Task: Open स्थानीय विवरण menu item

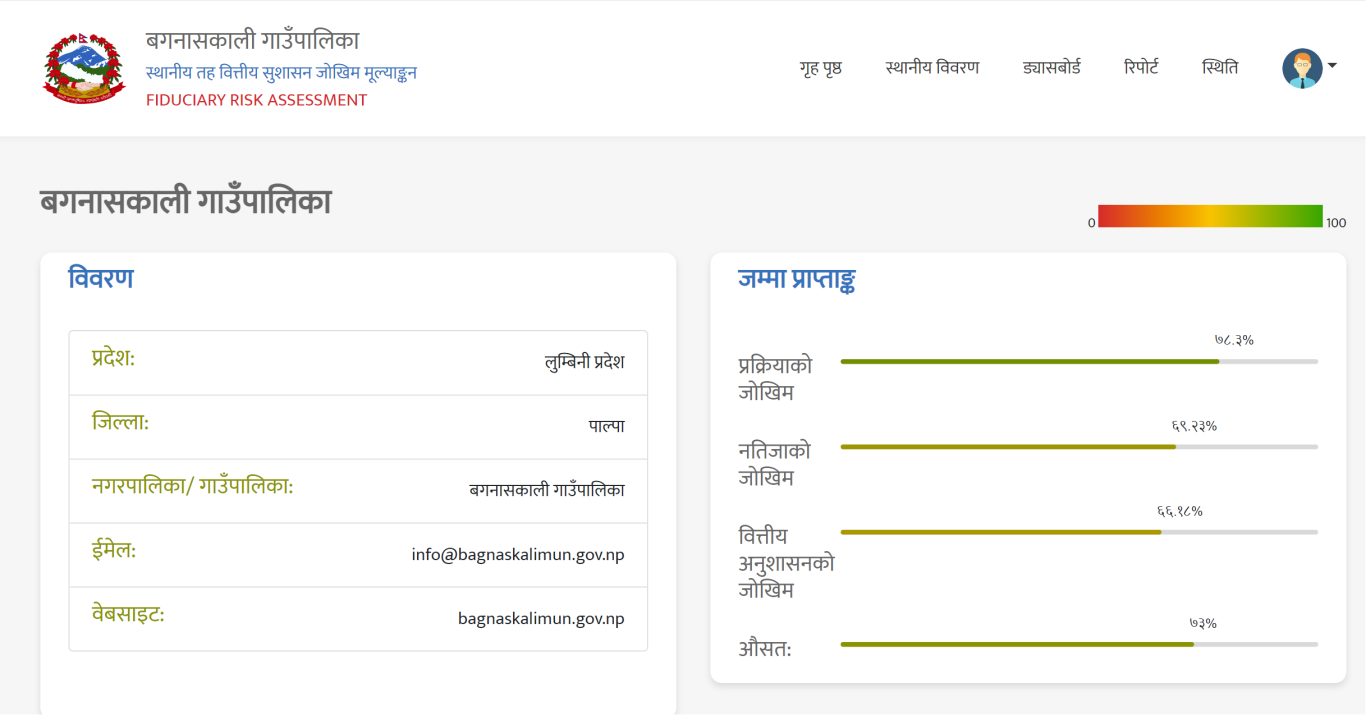Action: click(x=932, y=68)
